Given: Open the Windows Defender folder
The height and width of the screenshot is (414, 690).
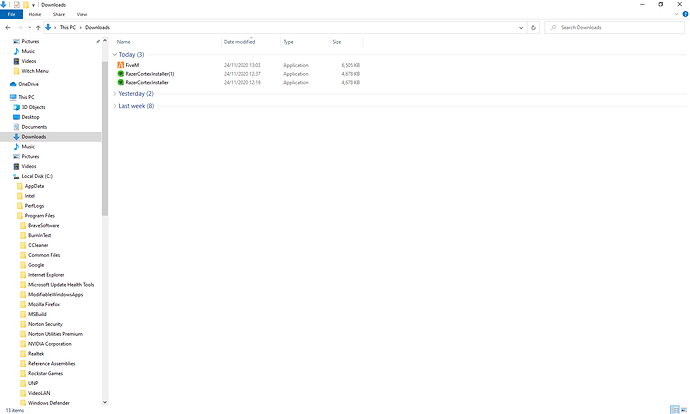Looking at the screenshot, I should coord(48,403).
